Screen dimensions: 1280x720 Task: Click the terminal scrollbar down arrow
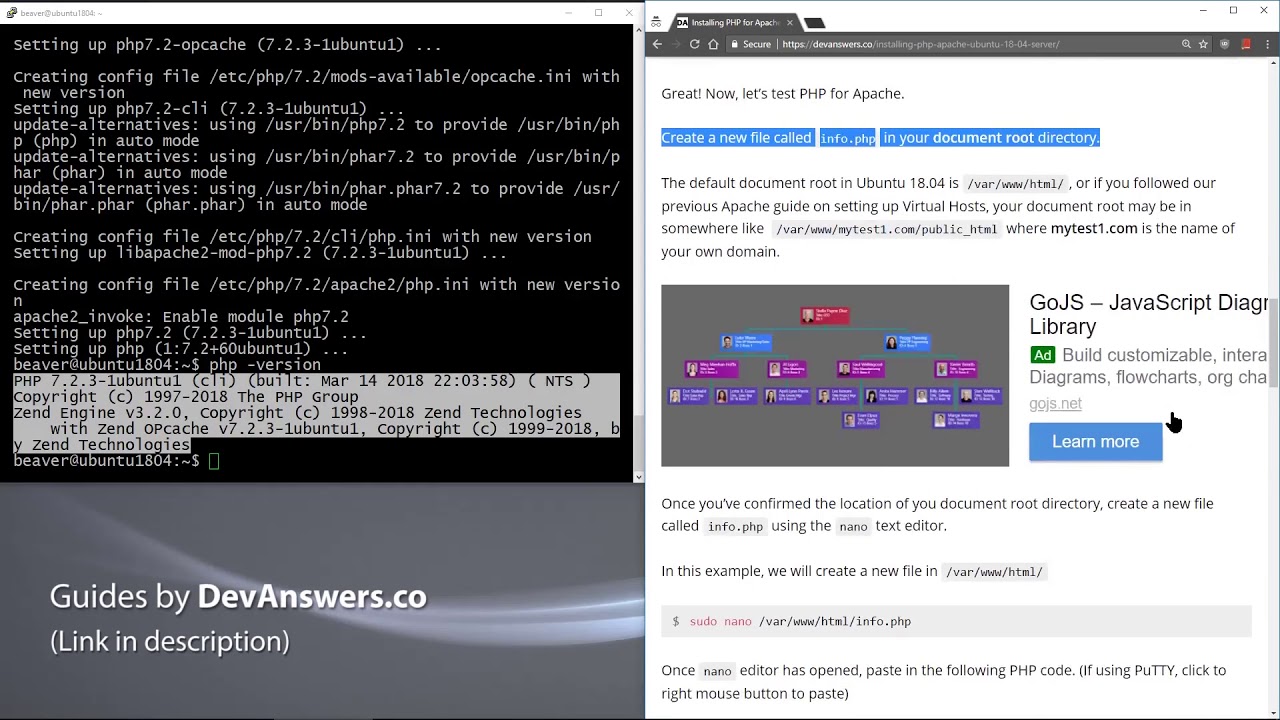pos(638,476)
